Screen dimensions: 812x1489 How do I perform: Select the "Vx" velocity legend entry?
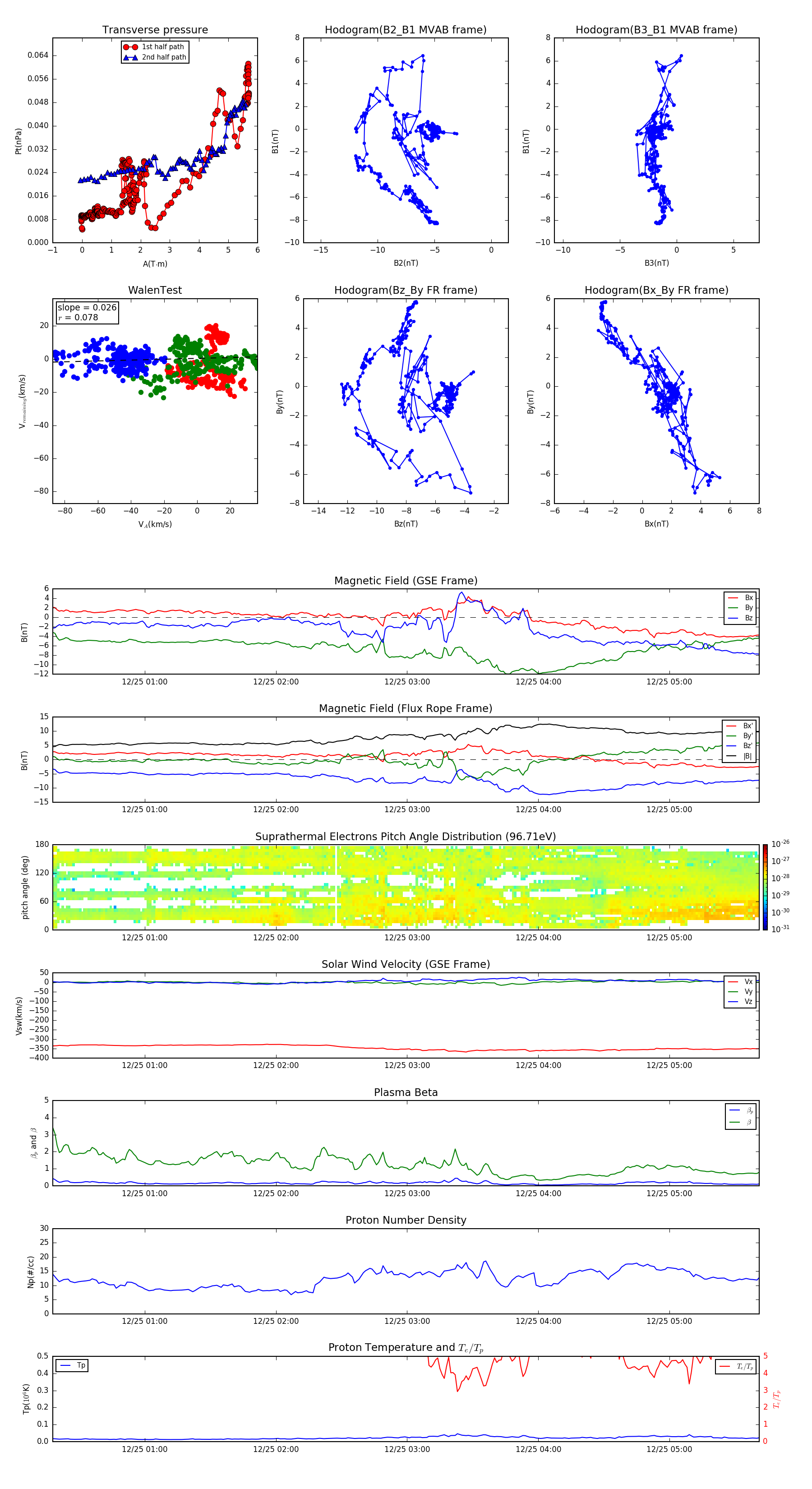pos(740,981)
